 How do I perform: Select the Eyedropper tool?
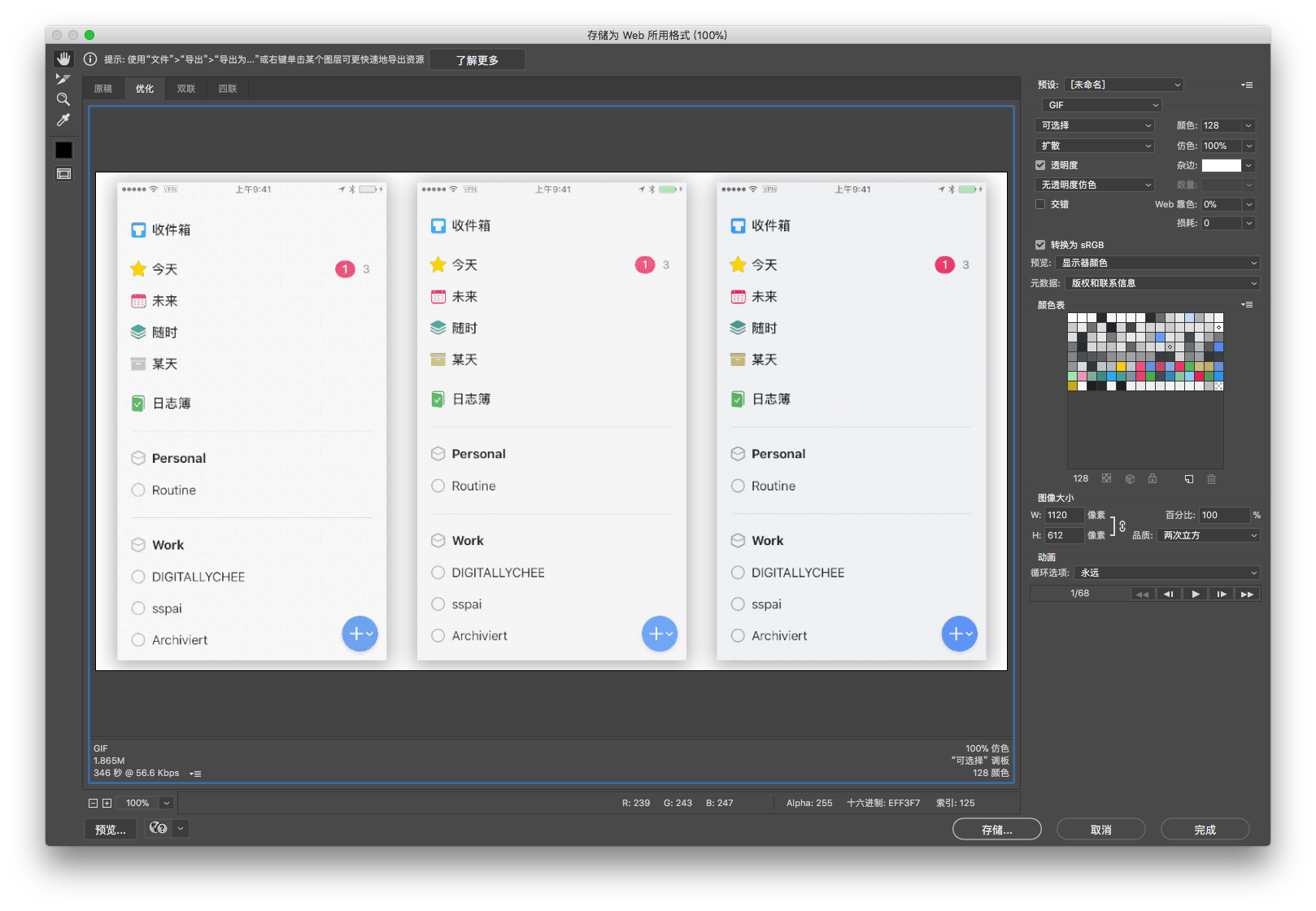(63, 120)
